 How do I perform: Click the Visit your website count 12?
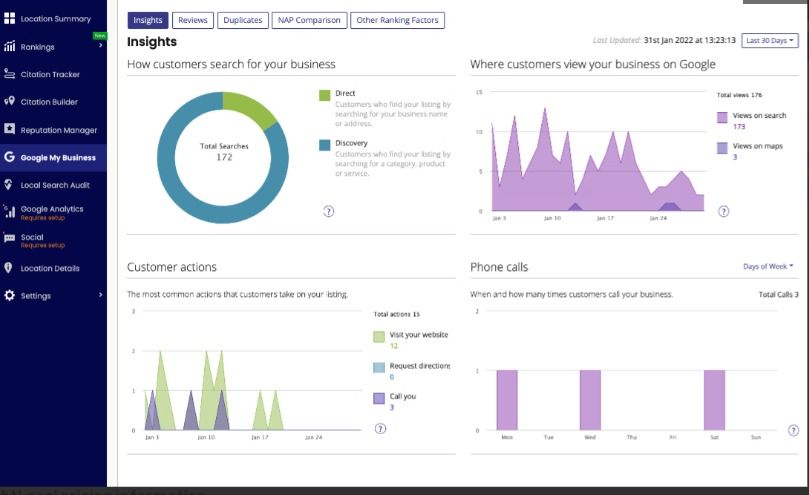pos(394,346)
